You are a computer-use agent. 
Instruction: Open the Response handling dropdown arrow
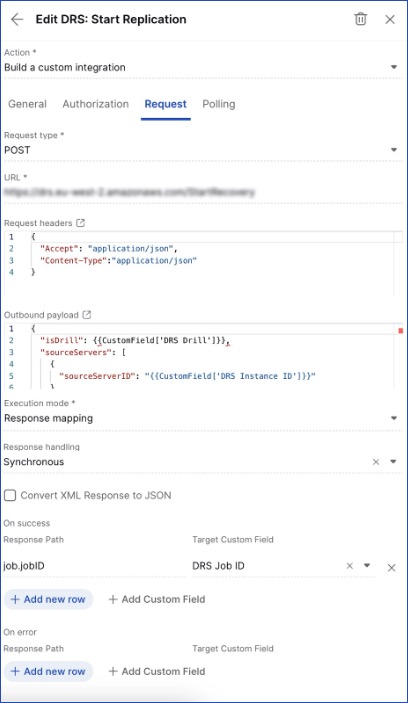coord(393,462)
